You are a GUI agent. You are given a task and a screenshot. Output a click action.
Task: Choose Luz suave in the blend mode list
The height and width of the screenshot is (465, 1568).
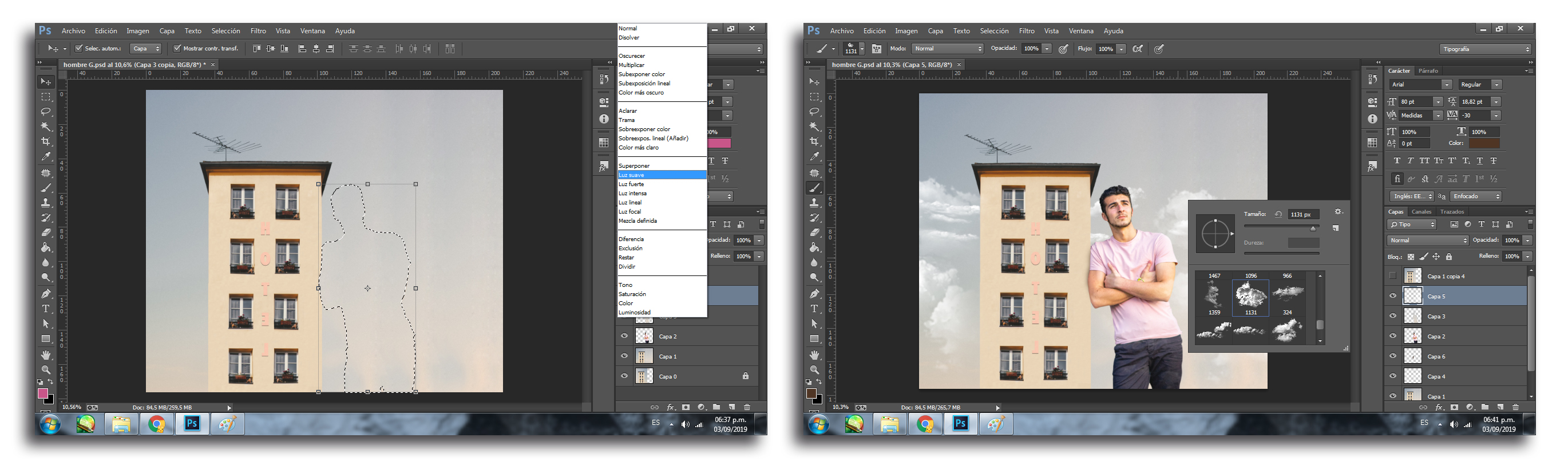662,175
